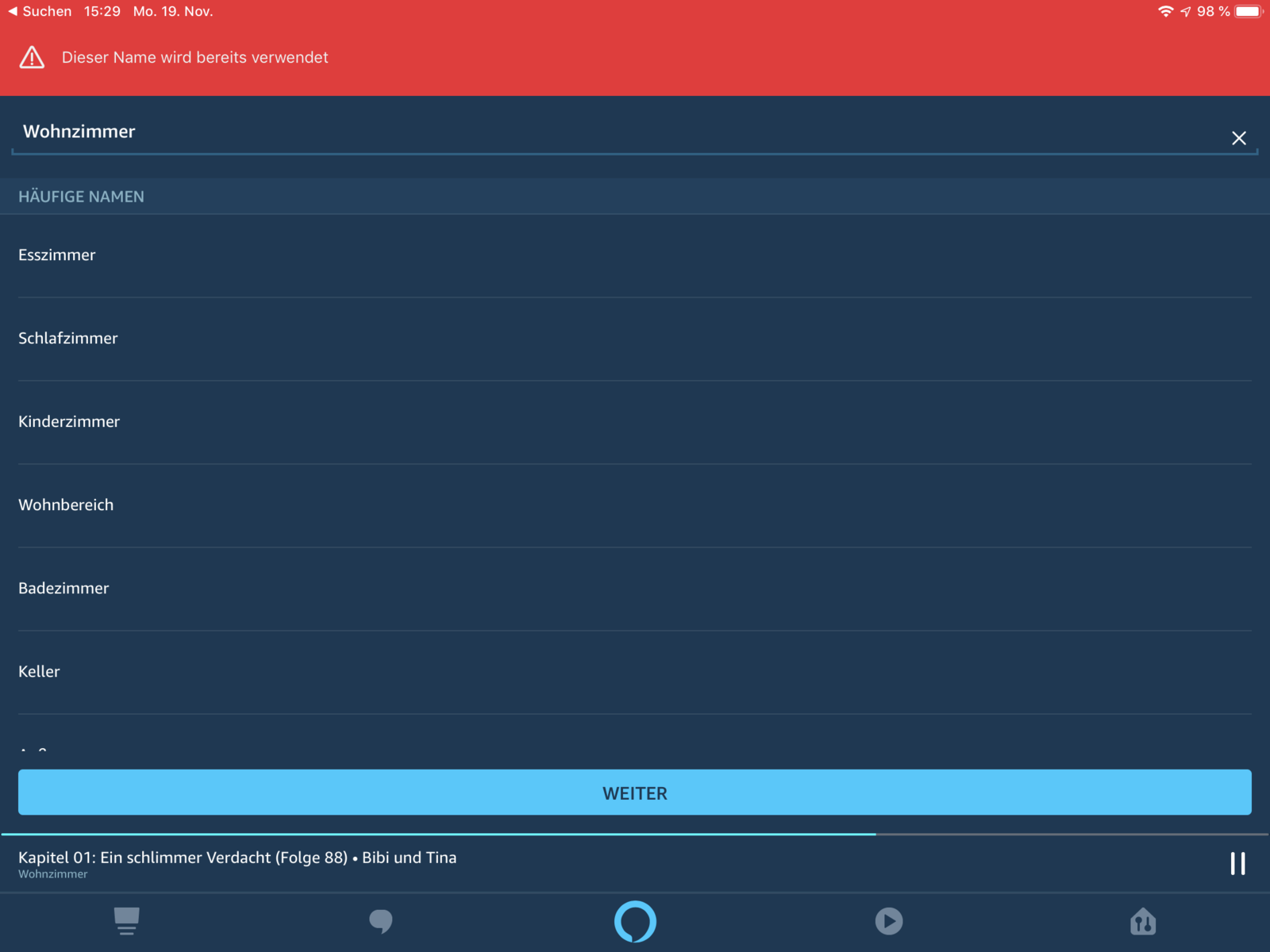Tap the warning triangle icon
Image resolution: width=1270 pixels, height=952 pixels.
pyautogui.click(x=32, y=57)
